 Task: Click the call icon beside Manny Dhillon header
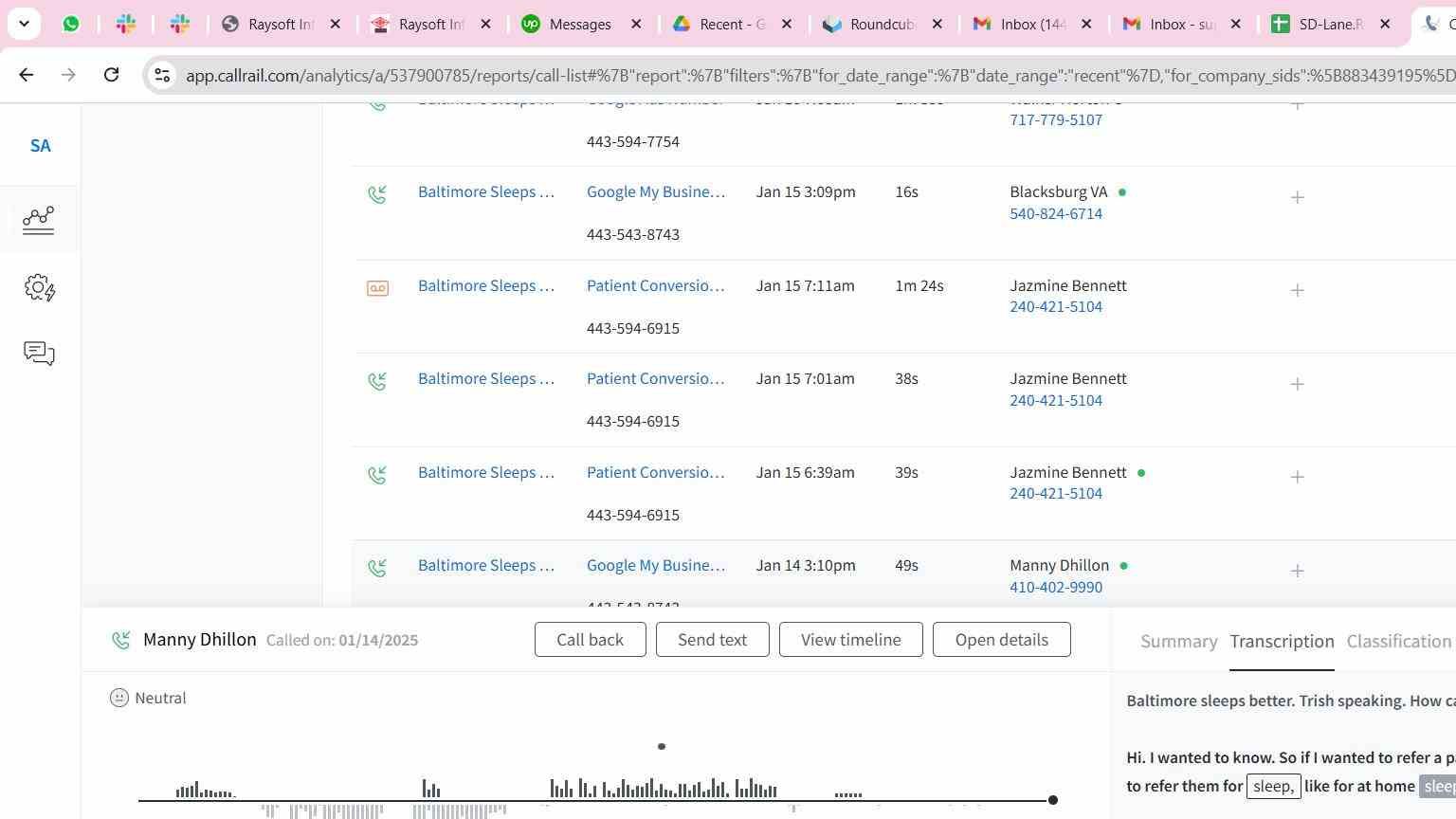pyautogui.click(x=121, y=641)
